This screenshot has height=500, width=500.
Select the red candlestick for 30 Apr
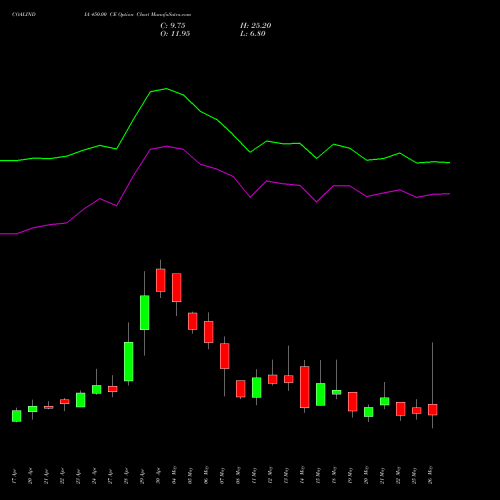coord(161,280)
